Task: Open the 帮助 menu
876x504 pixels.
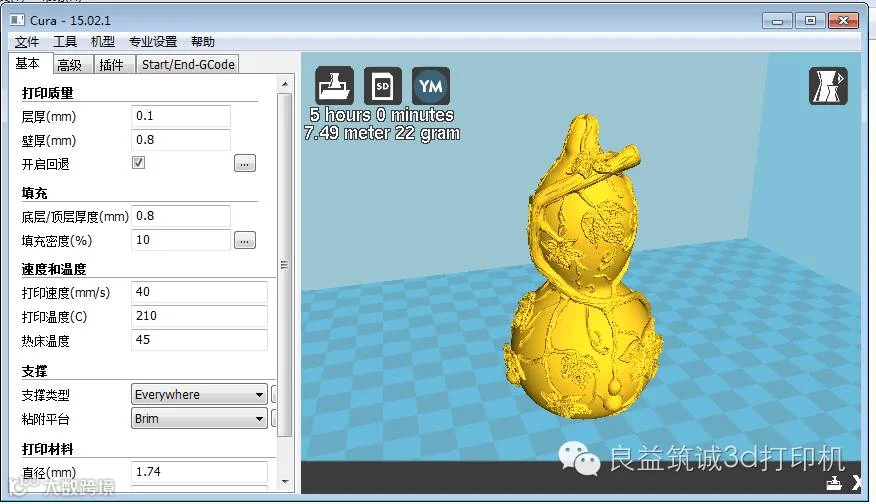Action: coord(203,42)
